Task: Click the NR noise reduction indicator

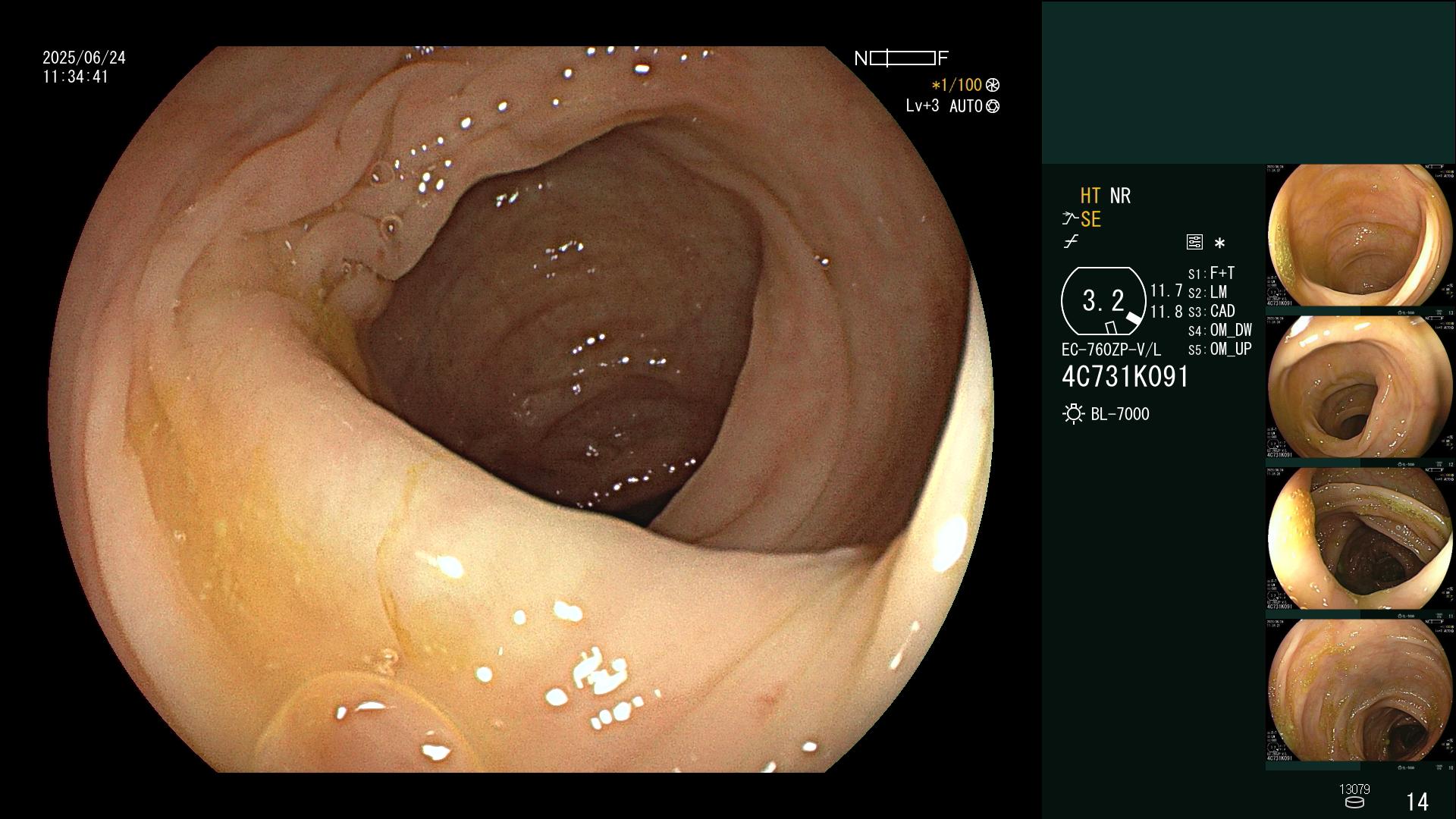Action: tap(1120, 196)
